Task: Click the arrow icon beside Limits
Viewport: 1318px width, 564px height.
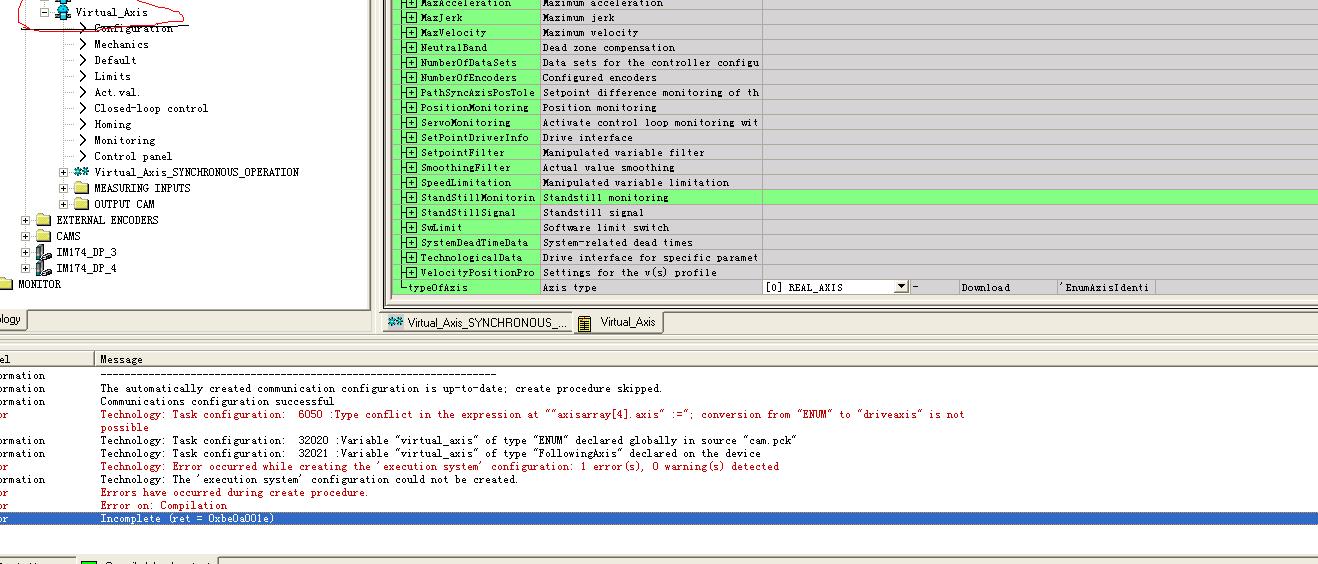Action: click(x=83, y=76)
